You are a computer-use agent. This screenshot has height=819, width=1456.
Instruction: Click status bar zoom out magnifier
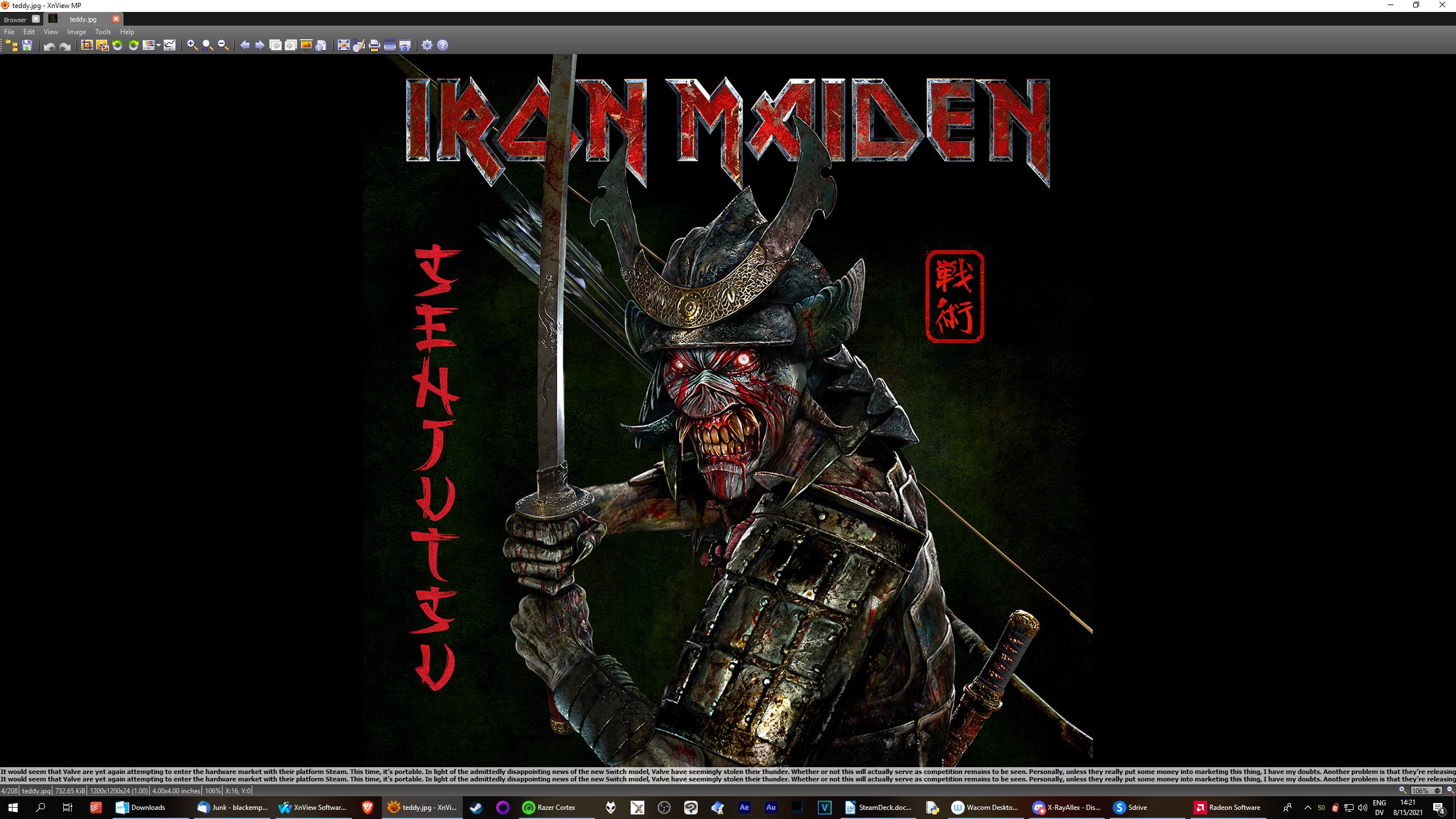tap(1450, 790)
